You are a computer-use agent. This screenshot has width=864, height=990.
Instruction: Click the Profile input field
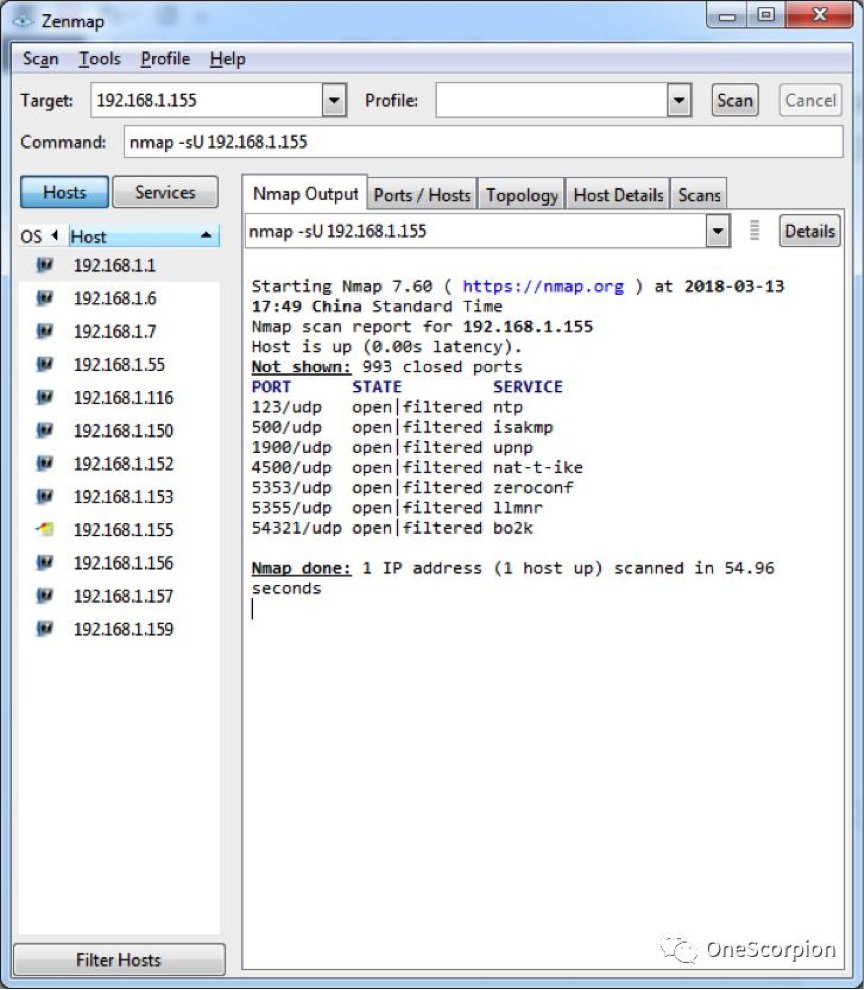click(551, 100)
